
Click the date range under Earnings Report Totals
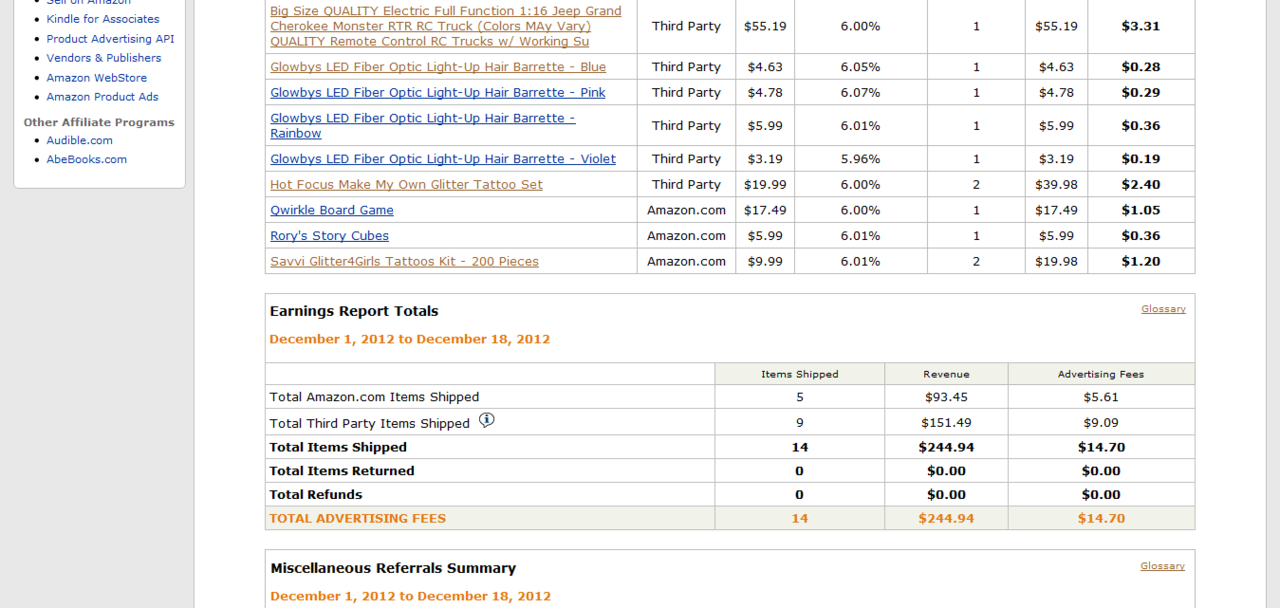[410, 339]
